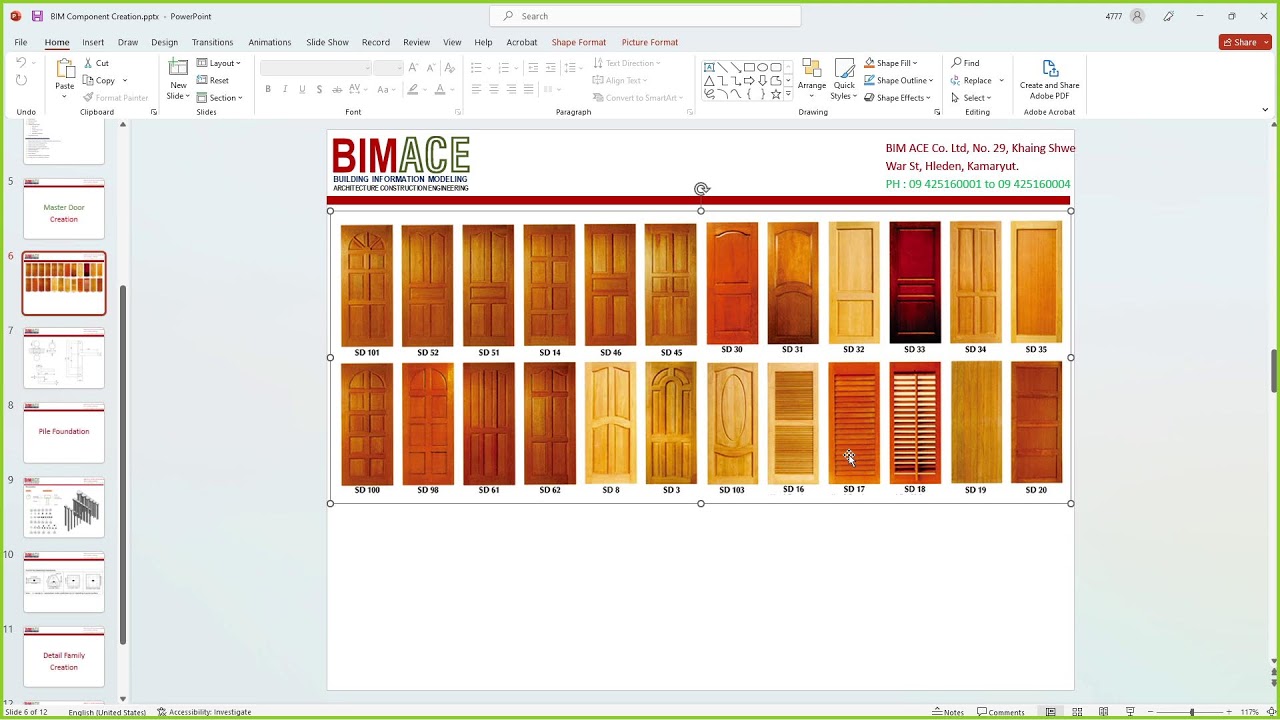Click the Cut scissors button
The image size is (1280, 720).
[96, 63]
